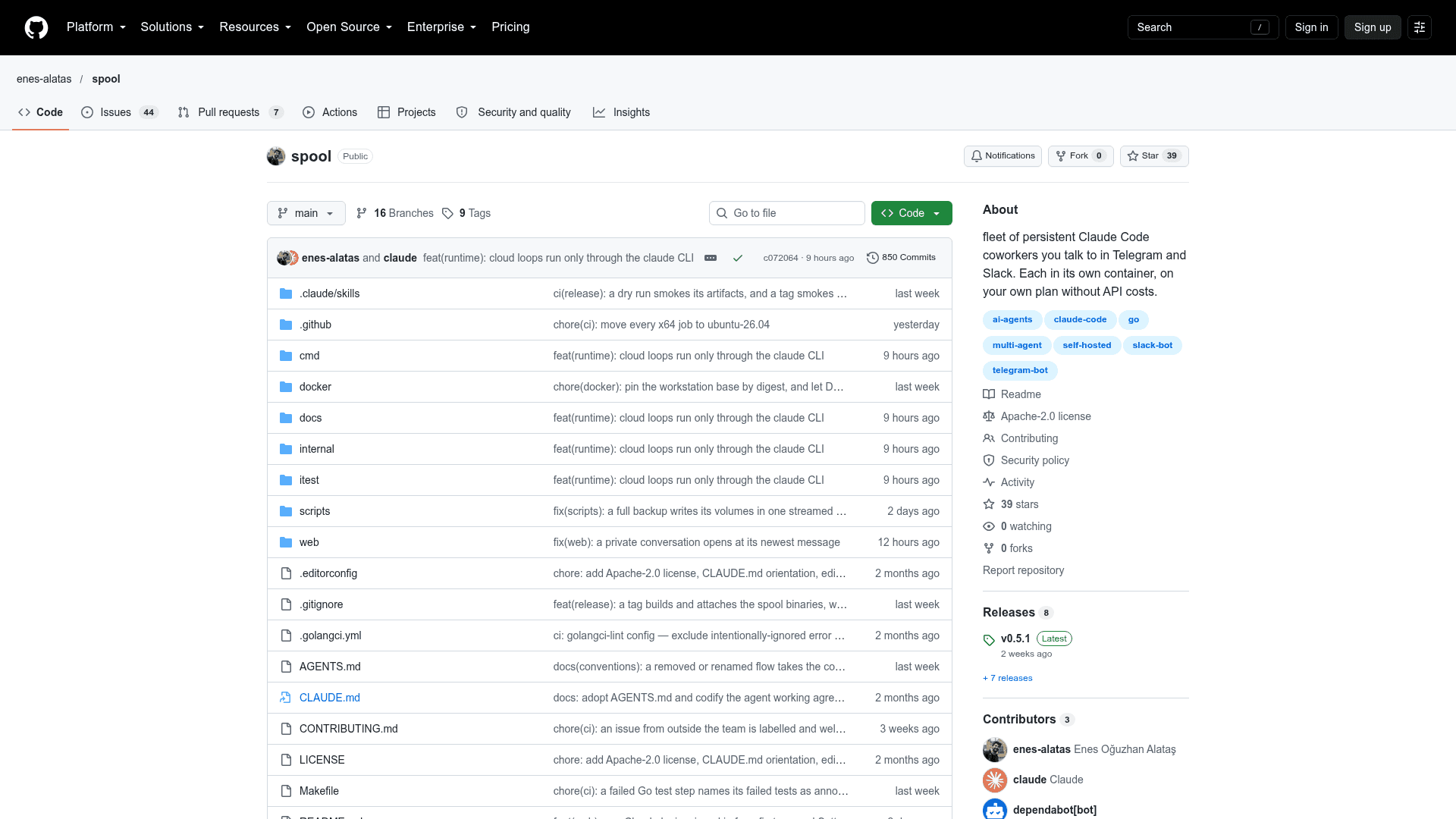Expand the Resources menu

pos(256,27)
